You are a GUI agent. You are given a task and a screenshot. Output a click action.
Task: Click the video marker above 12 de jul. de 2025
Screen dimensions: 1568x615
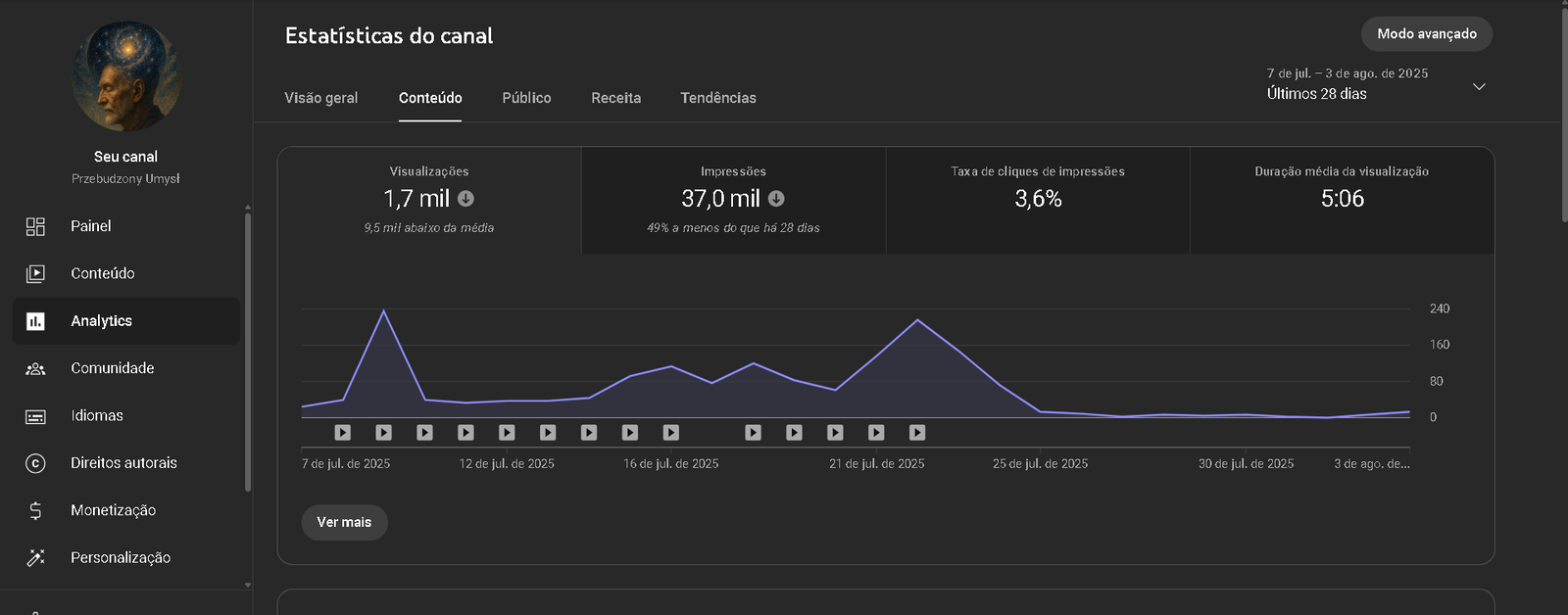507,432
